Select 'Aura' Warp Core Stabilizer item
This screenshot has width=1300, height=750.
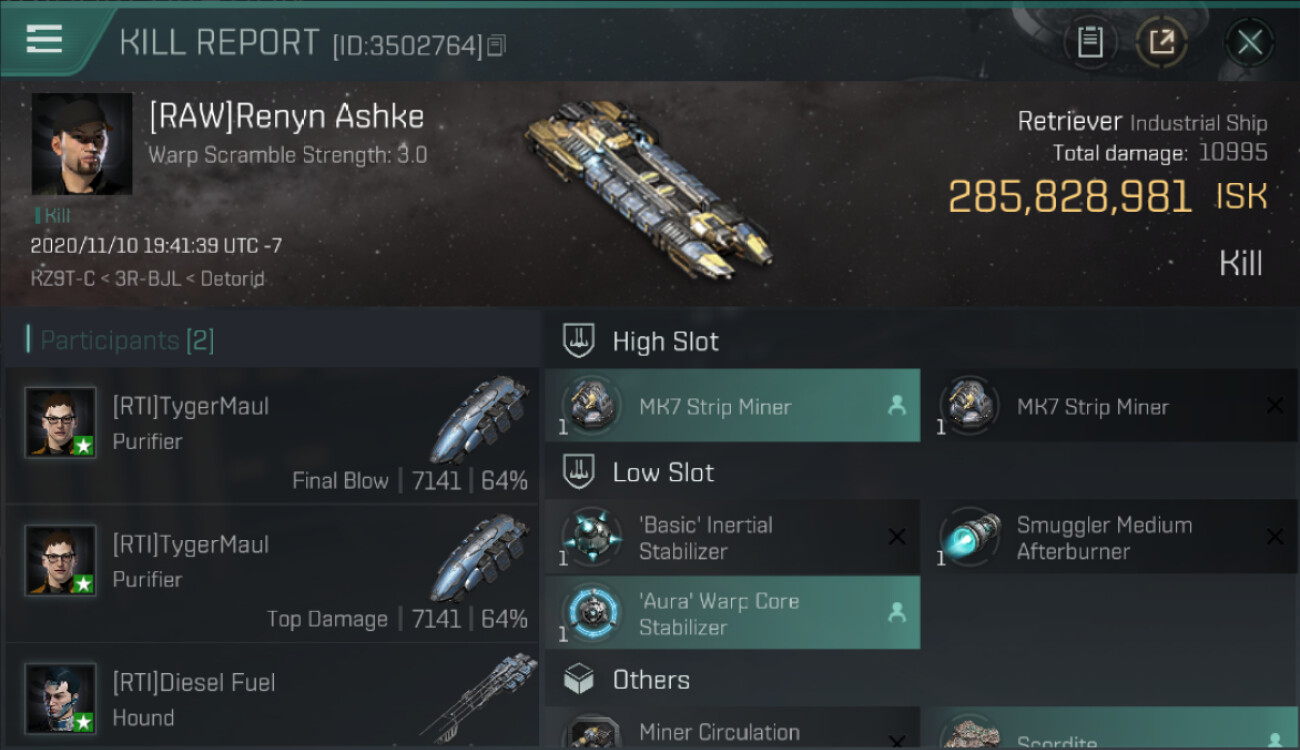pyautogui.click(x=733, y=613)
